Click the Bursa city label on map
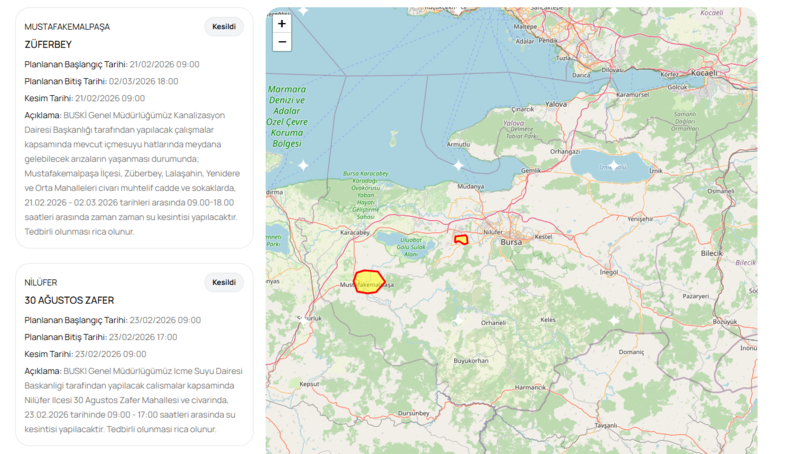Image resolution: width=800 pixels, height=454 pixels. tap(511, 242)
